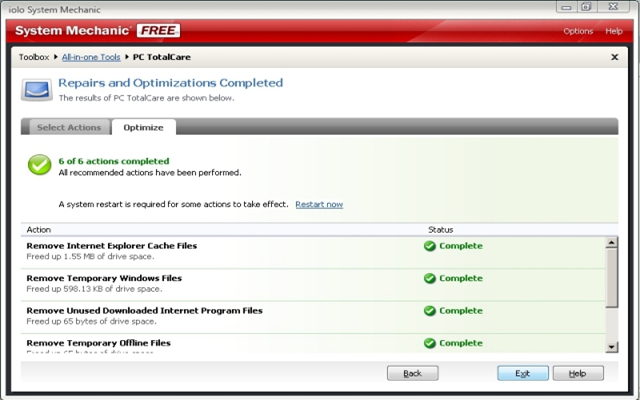
Task: Click the scrollbar up arrow
Action: coord(611,243)
